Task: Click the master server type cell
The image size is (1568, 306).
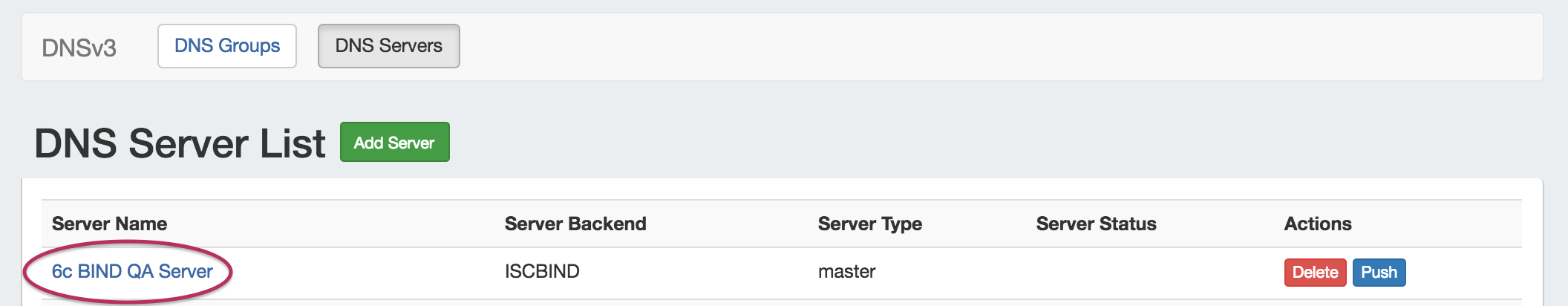Action: click(846, 272)
